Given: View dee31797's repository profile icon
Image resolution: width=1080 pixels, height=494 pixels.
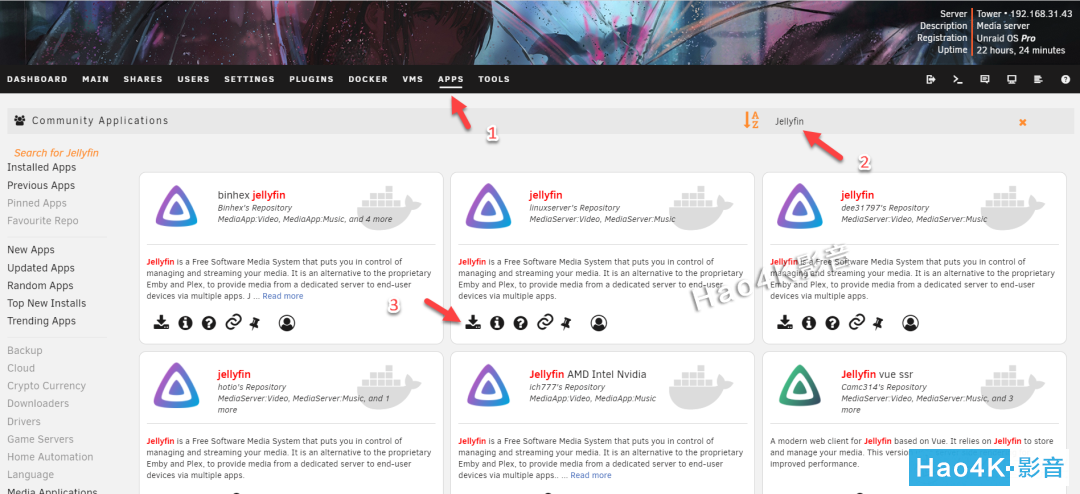Looking at the screenshot, I should click(x=911, y=322).
